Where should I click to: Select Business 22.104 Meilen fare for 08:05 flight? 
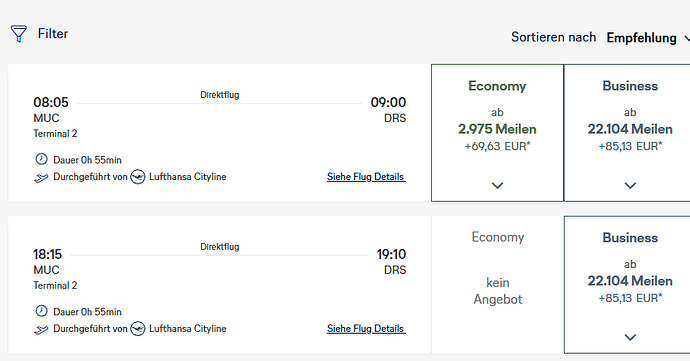[627, 133]
